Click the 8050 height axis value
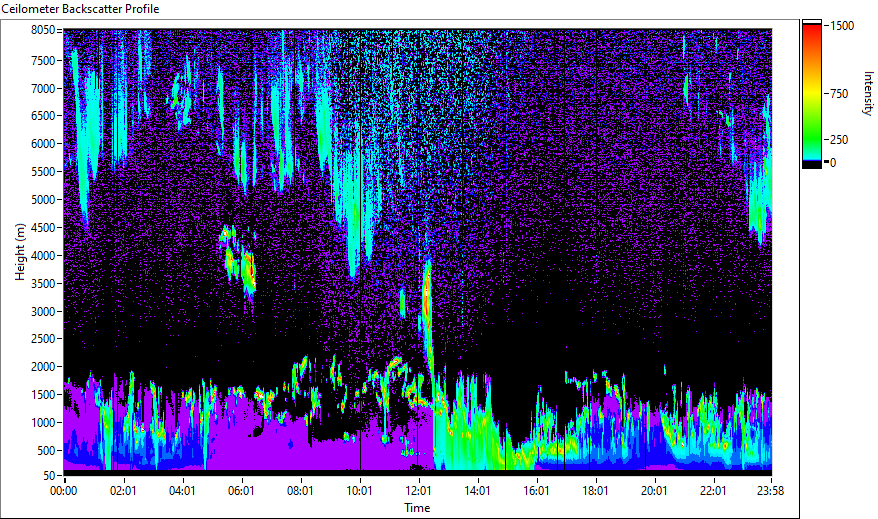The width and height of the screenshot is (878, 519). click(x=43, y=30)
